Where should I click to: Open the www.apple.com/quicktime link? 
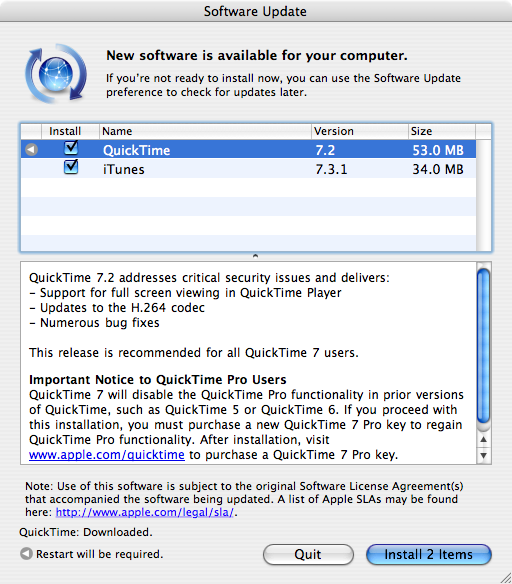107,455
